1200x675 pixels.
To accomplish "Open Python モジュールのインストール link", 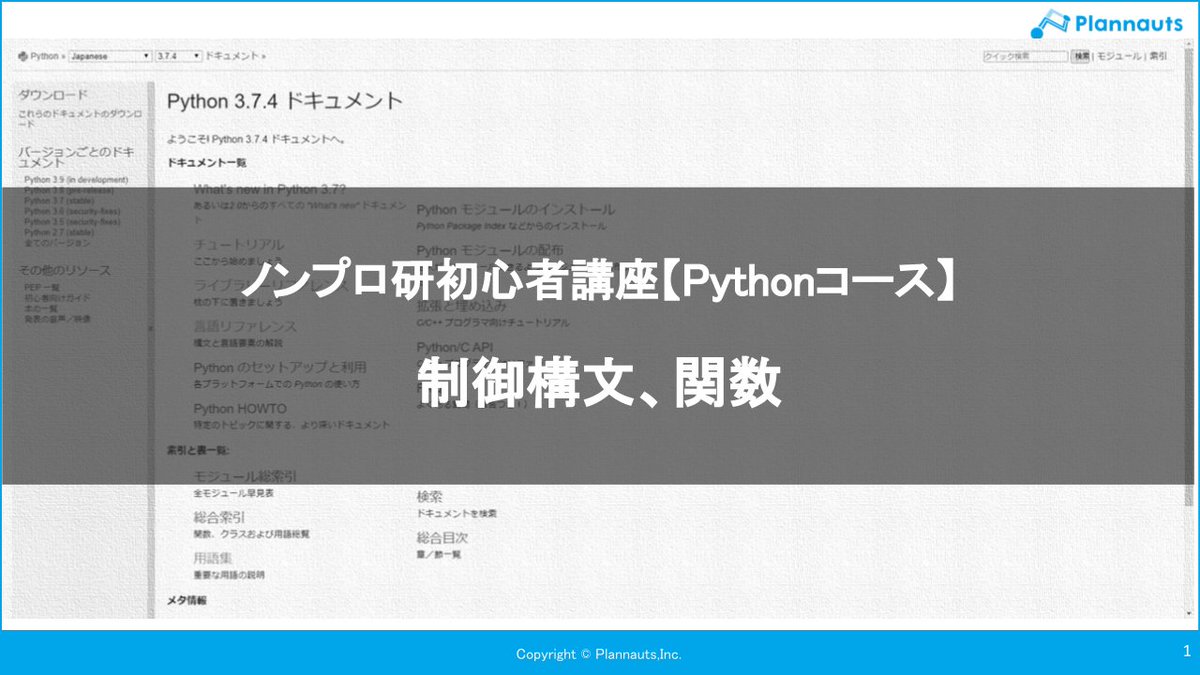I will tap(516, 210).
